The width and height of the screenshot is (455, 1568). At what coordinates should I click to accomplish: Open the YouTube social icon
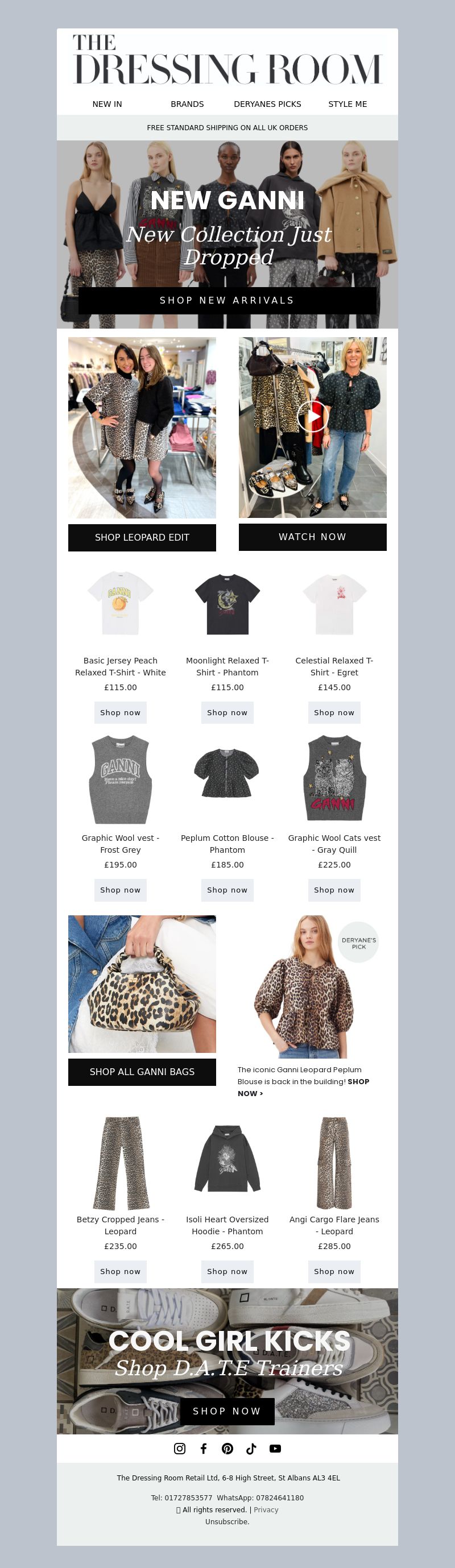(x=275, y=1448)
